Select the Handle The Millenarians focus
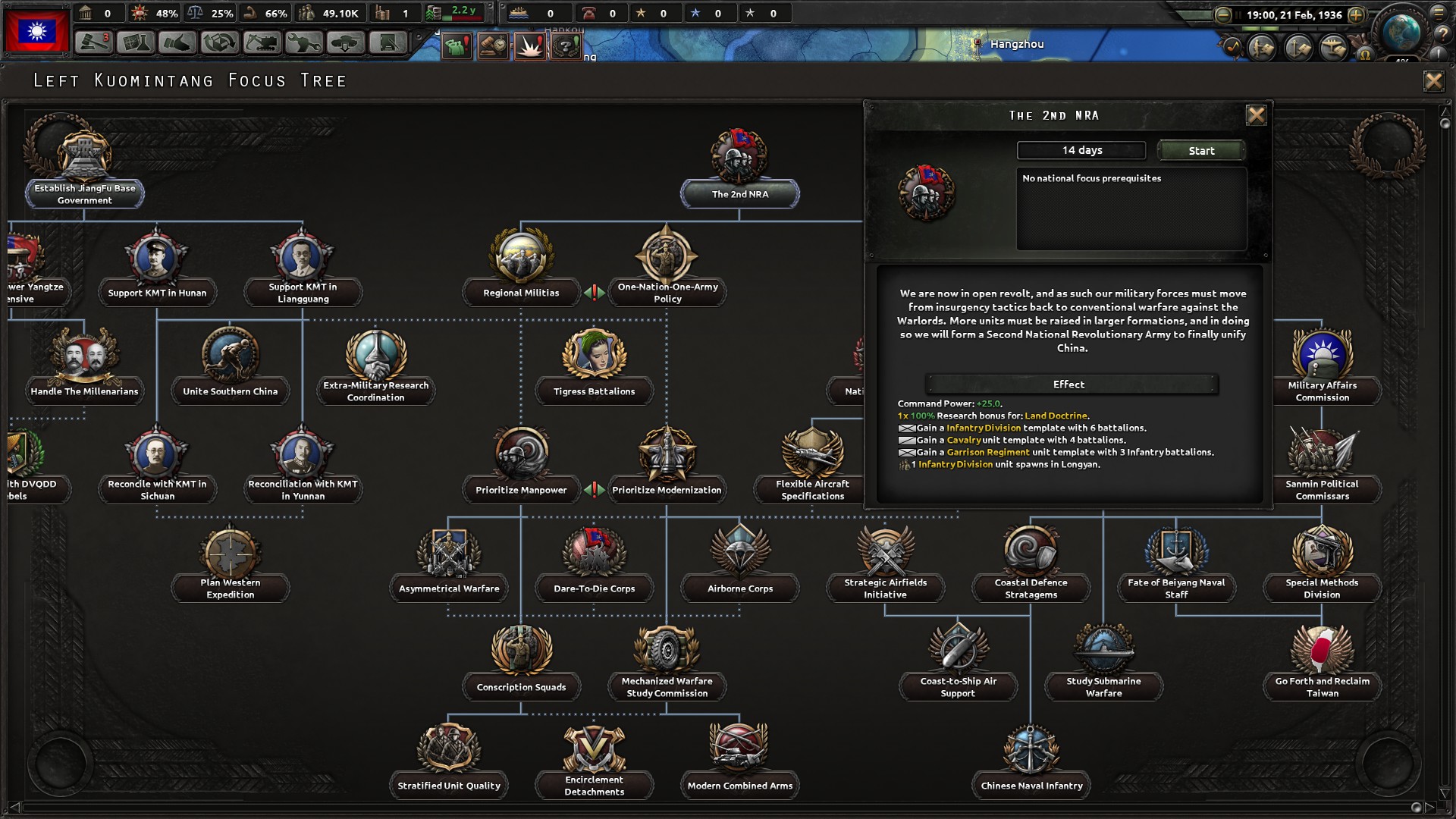 tap(84, 366)
